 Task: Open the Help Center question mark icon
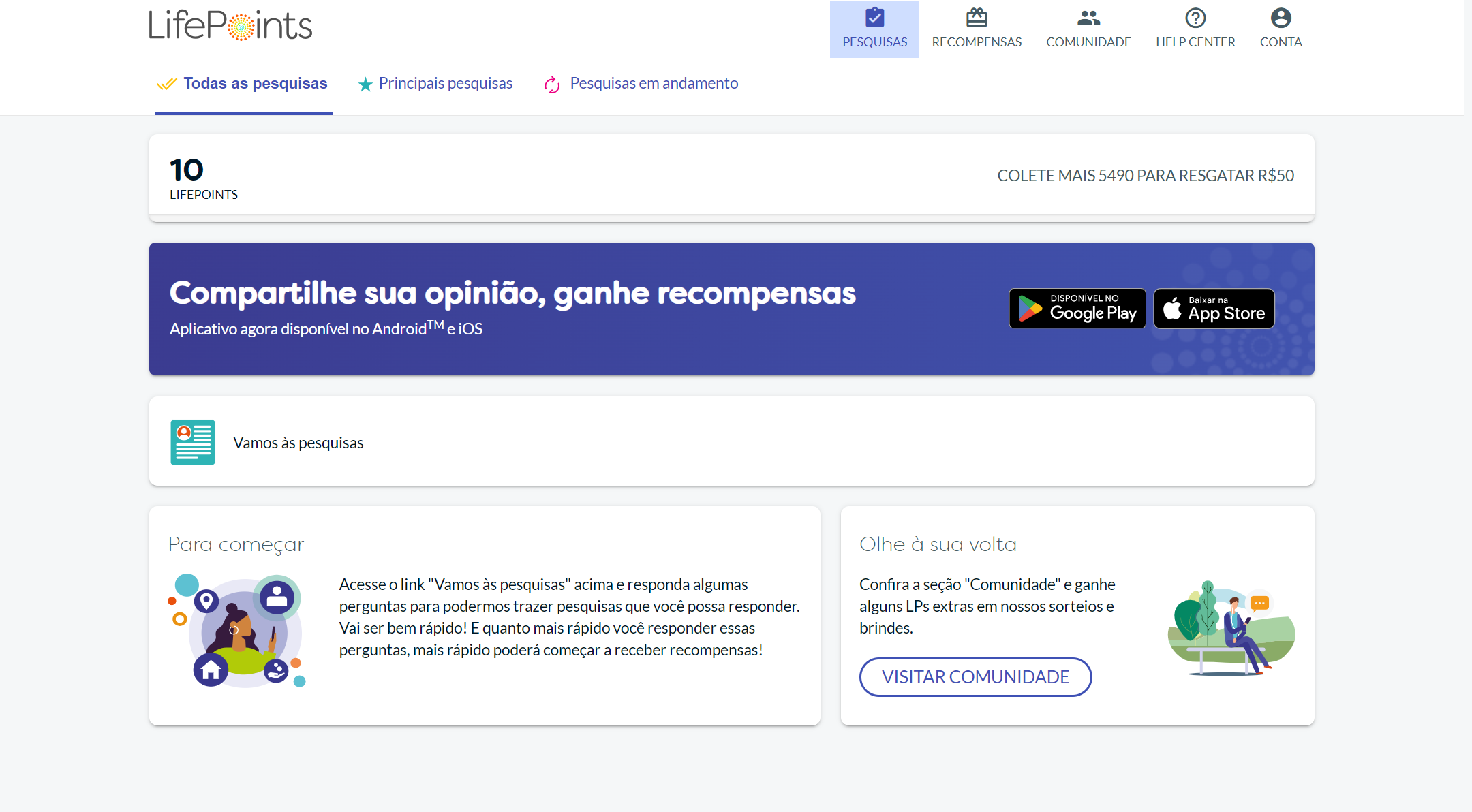point(1195,18)
